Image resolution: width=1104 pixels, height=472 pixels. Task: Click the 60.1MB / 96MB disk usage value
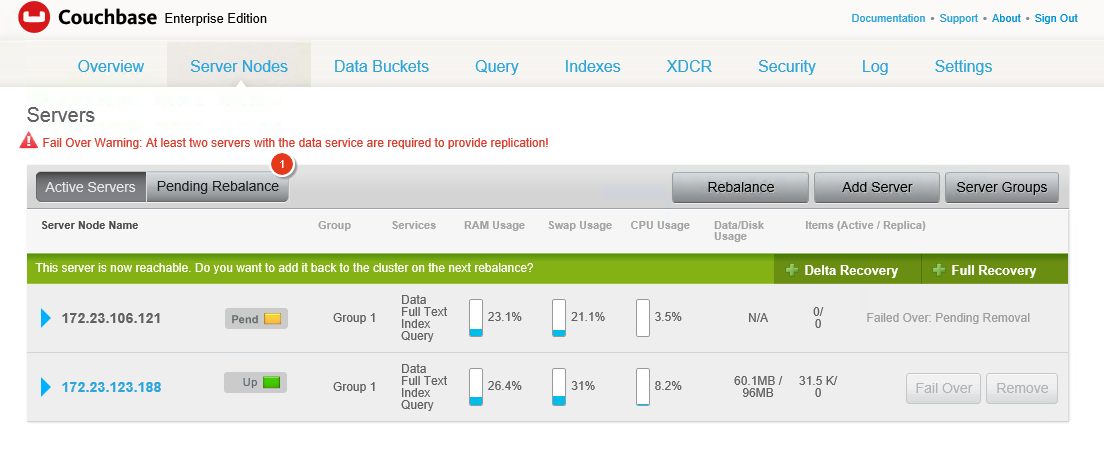[758, 387]
